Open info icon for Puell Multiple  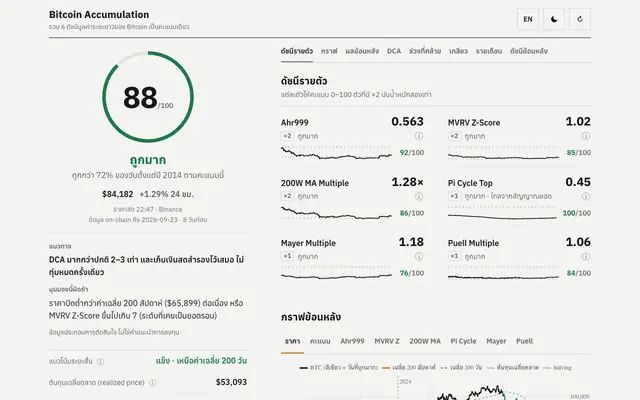pyautogui.click(x=586, y=256)
